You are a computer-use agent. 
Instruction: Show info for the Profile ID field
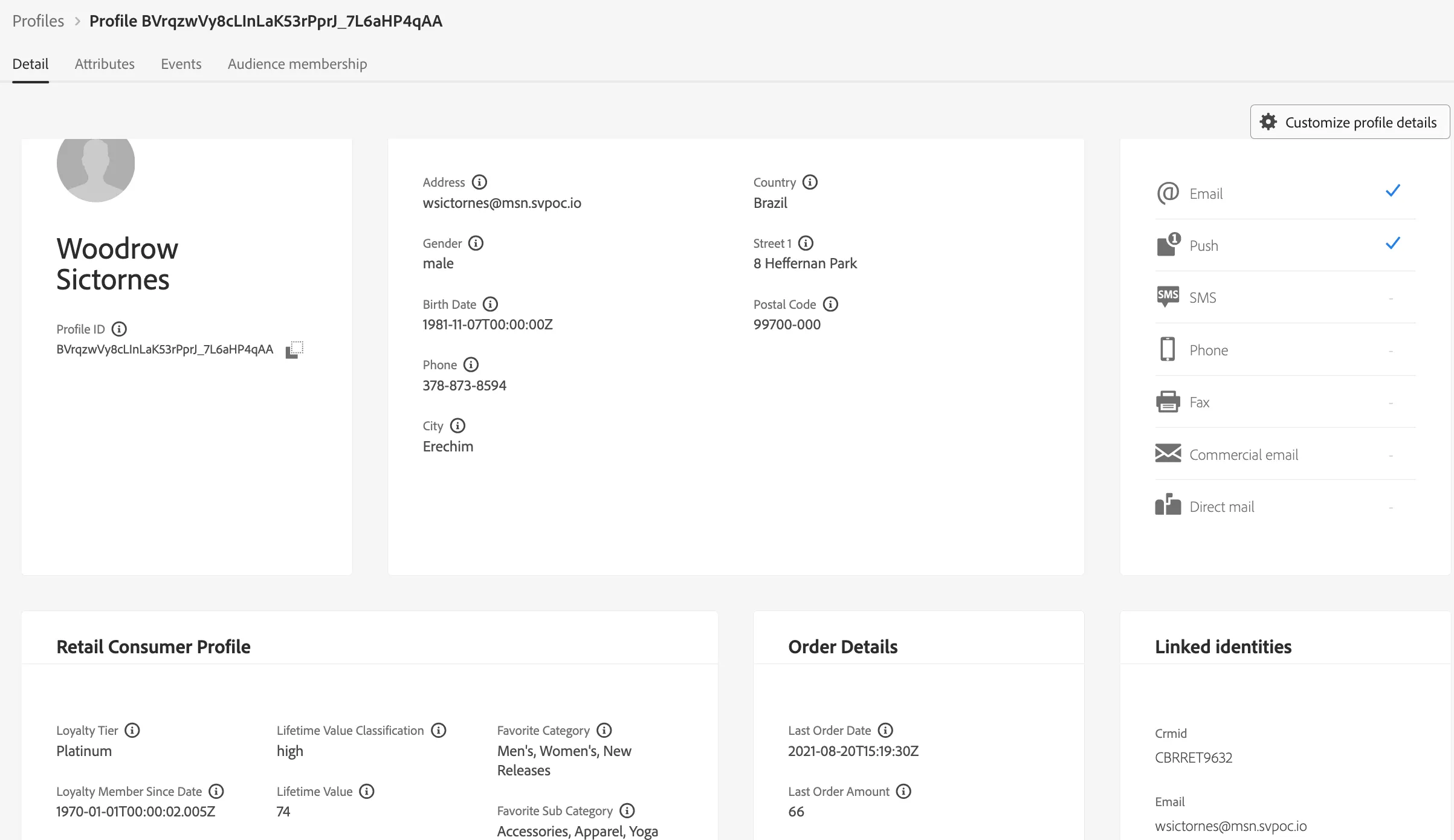point(119,329)
